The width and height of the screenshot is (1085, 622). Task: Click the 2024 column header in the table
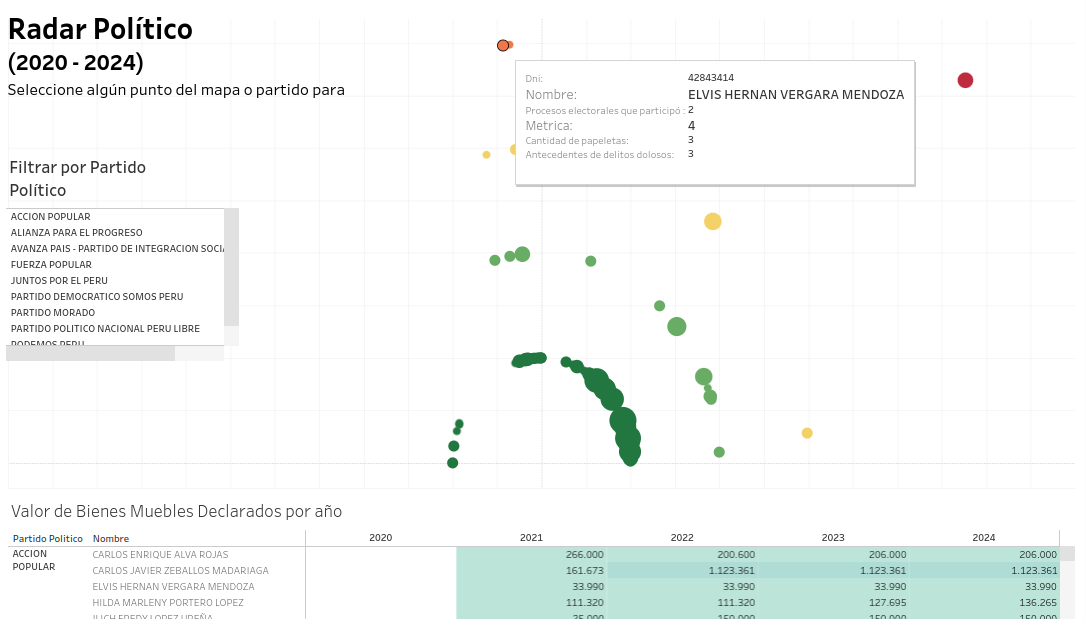click(984, 538)
